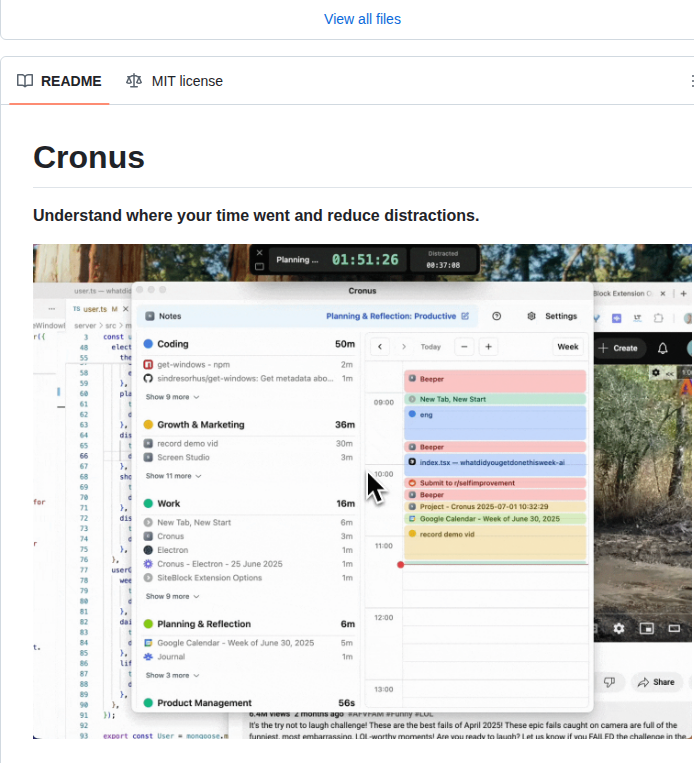Open the video player settings gear
The width and height of the screenshot is (694, 763).
click(x=619, y=628)
